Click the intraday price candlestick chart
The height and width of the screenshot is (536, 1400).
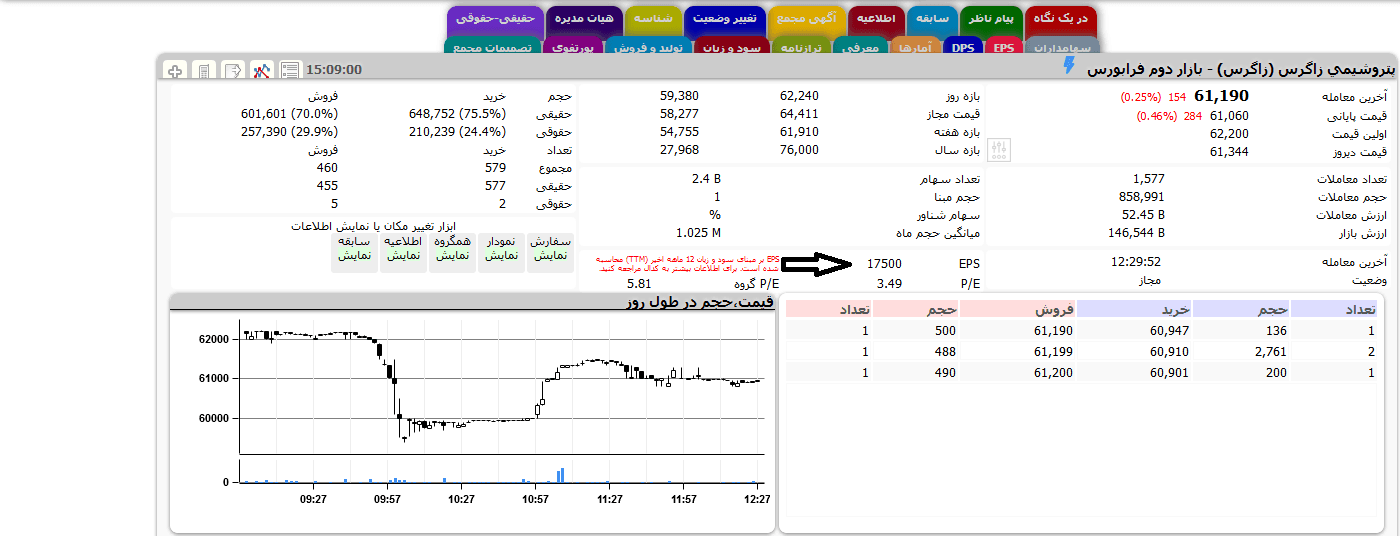click(503, 388)
